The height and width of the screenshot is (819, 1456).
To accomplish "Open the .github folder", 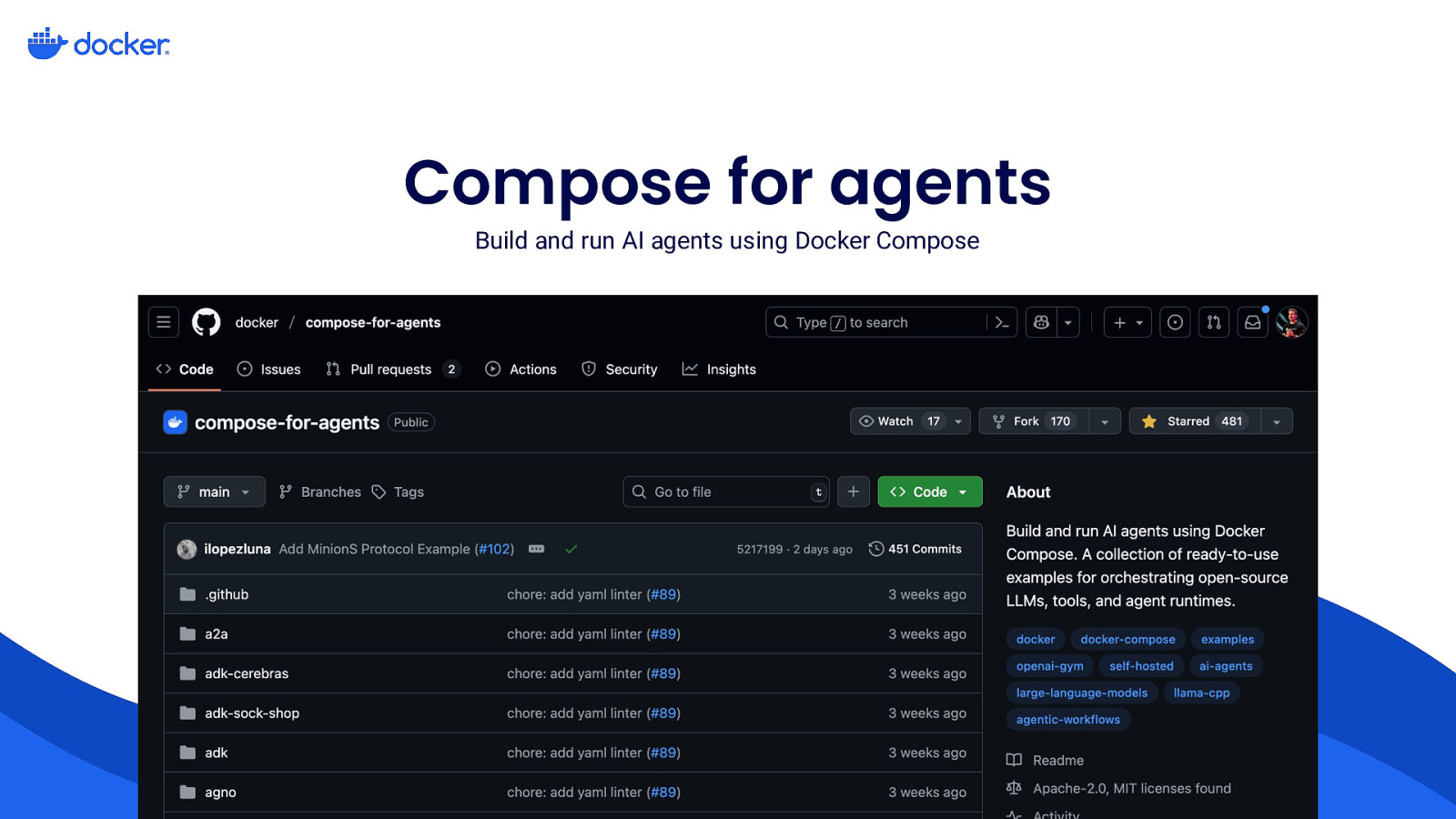I will (x=227, y=594).
